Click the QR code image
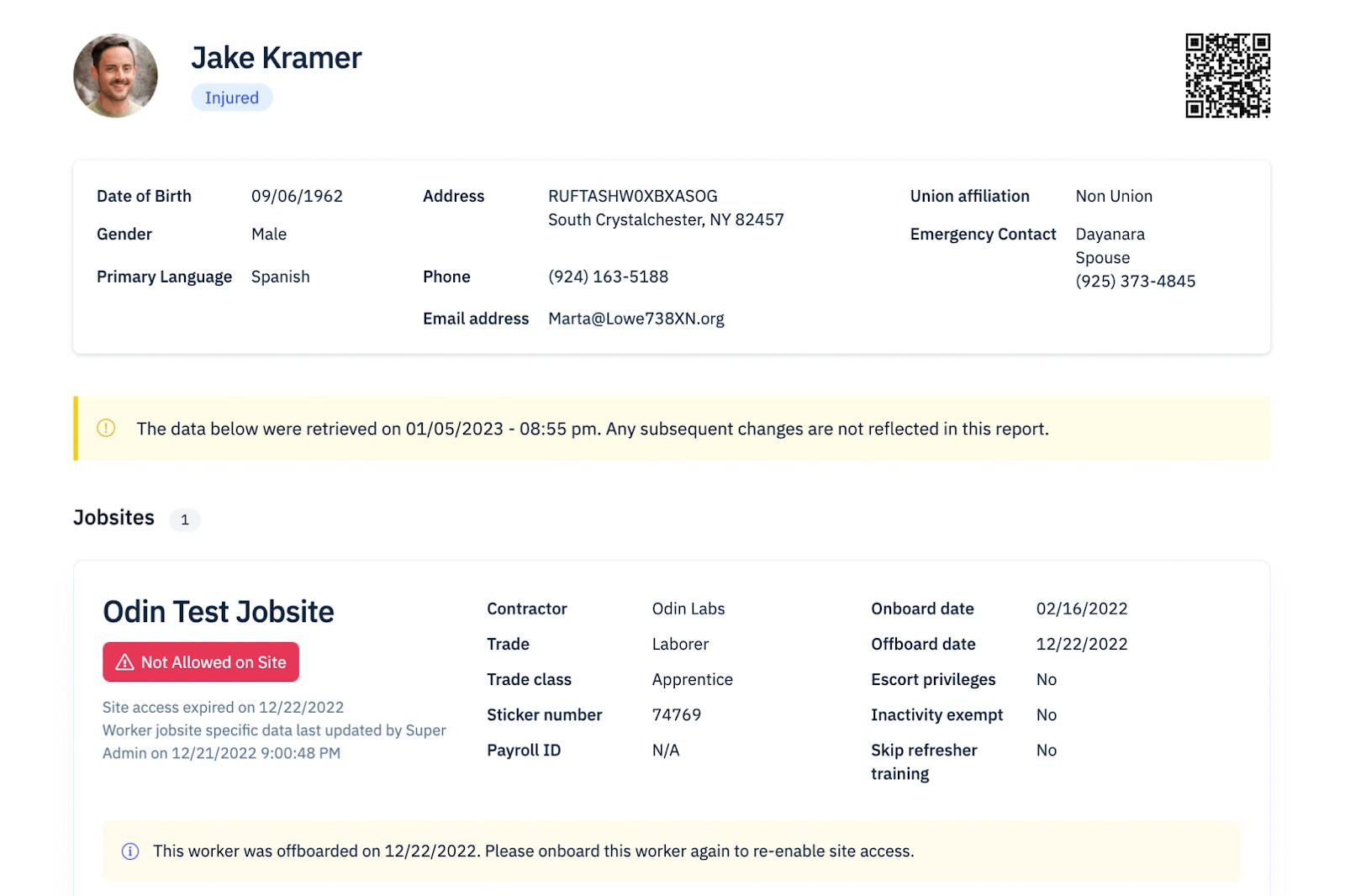The width and height of the screenshot is (1345, 896). click(1227, 76)
